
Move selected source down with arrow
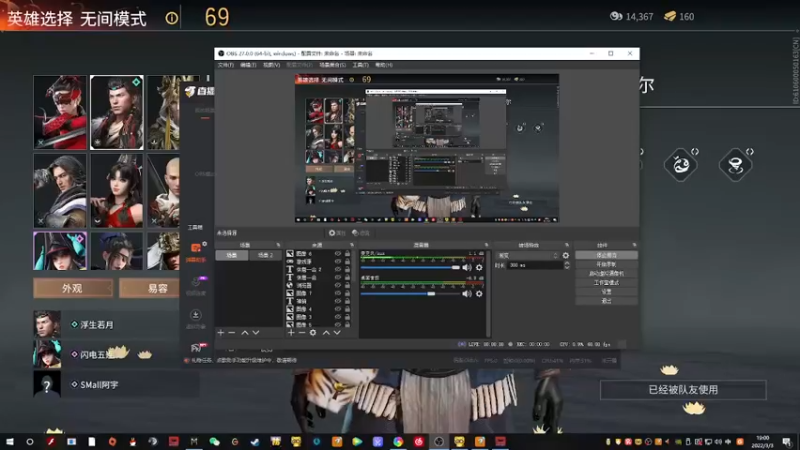point(337,333)
